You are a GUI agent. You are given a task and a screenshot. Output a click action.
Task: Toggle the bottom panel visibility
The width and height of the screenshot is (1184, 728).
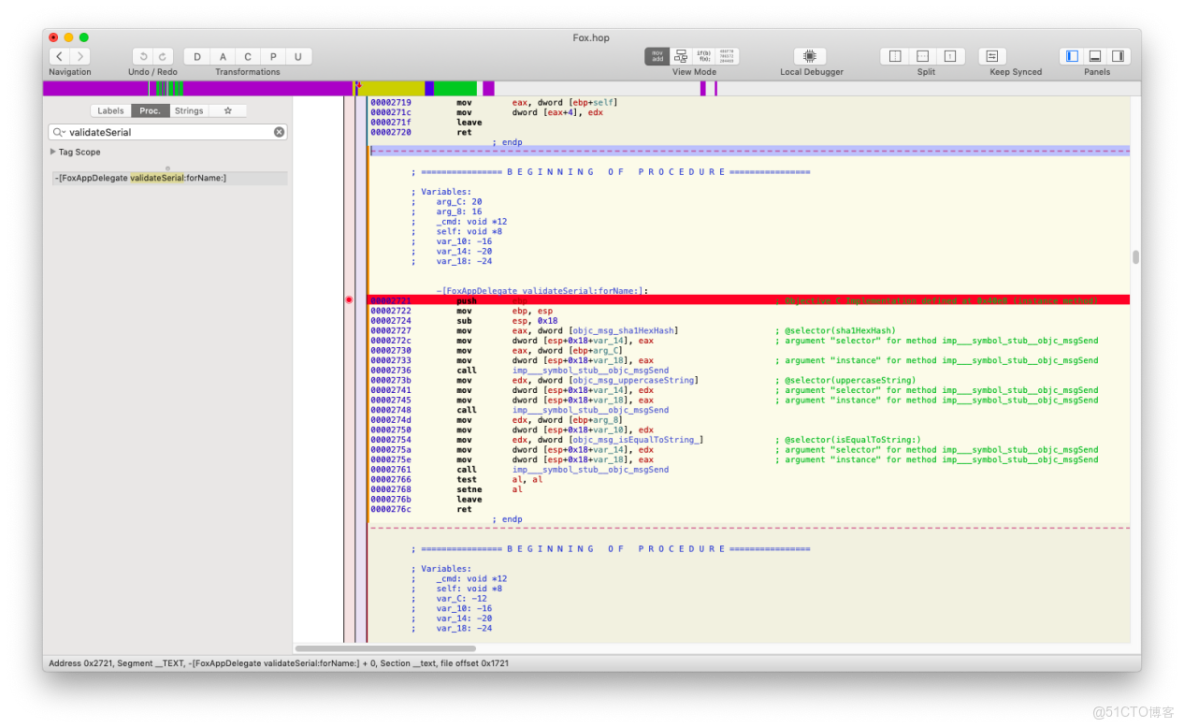click(x=1096, y=56)
